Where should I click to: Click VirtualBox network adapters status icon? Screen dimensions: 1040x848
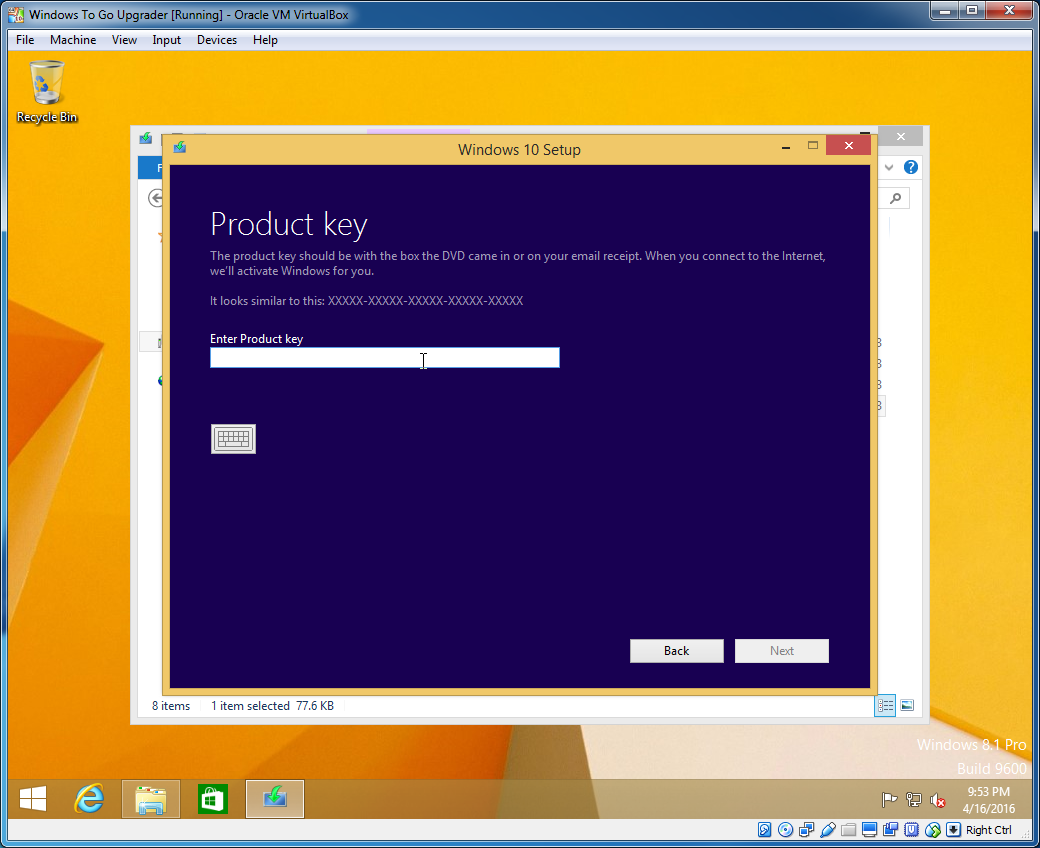[x=807, y=829]
